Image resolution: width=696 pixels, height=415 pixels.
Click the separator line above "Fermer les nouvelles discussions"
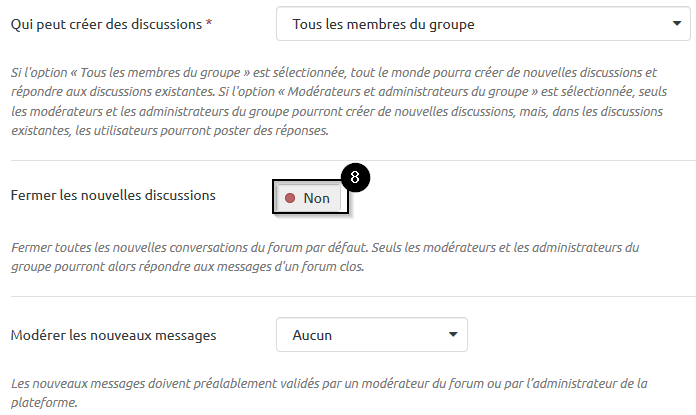(x=352, y=160)
